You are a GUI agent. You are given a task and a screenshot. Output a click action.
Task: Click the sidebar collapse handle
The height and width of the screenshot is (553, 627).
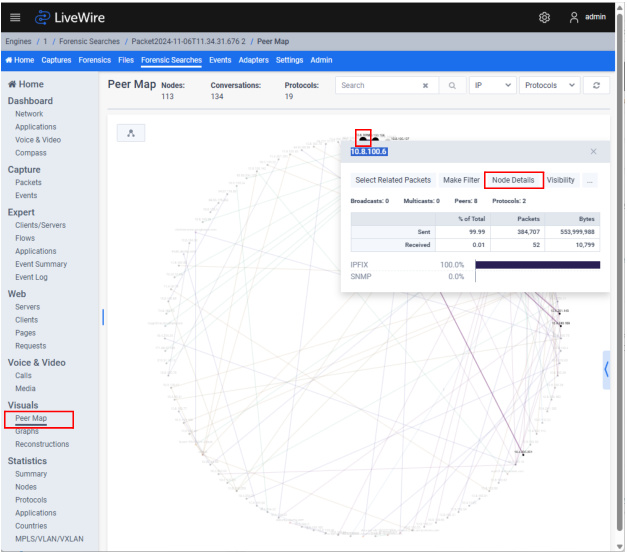(103, 317)
